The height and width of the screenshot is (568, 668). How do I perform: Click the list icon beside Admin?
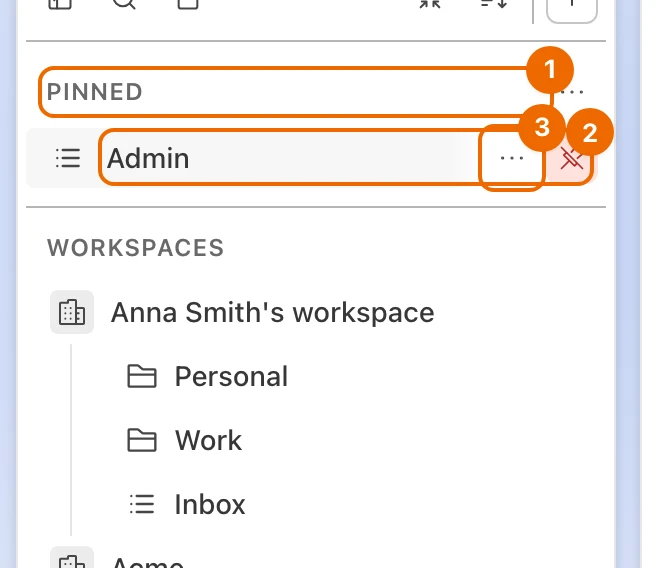(x=68, y=158)
